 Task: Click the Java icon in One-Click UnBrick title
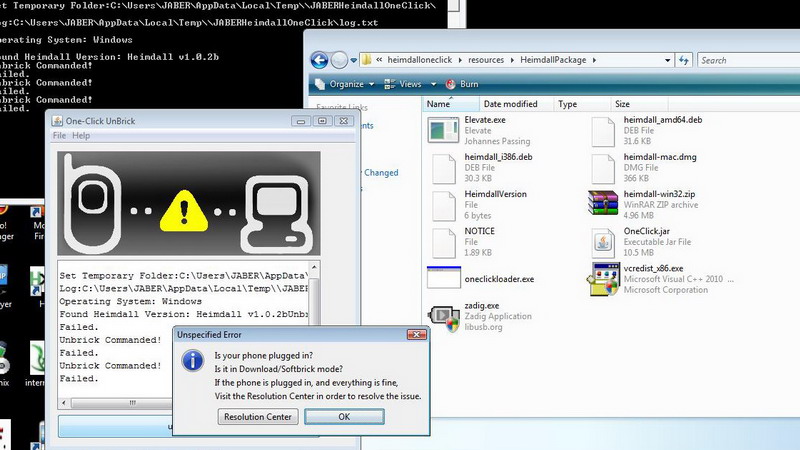tap(57, 121)
